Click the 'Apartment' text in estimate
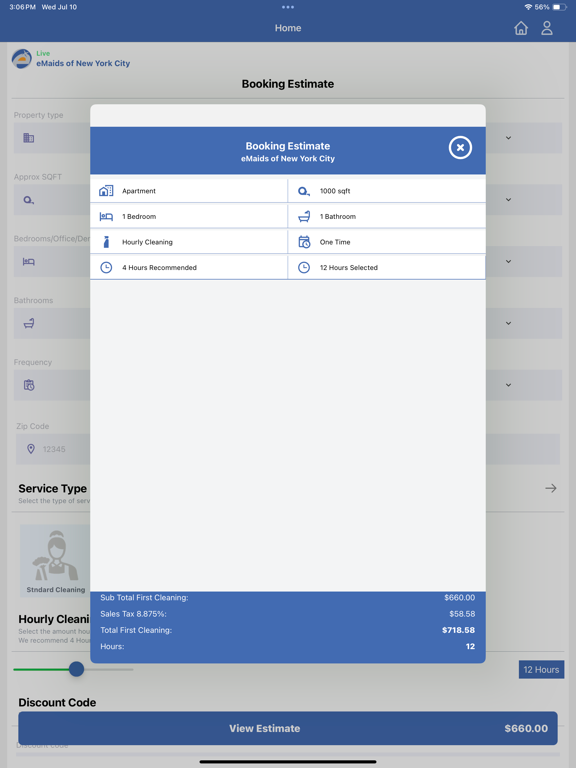 139,191
